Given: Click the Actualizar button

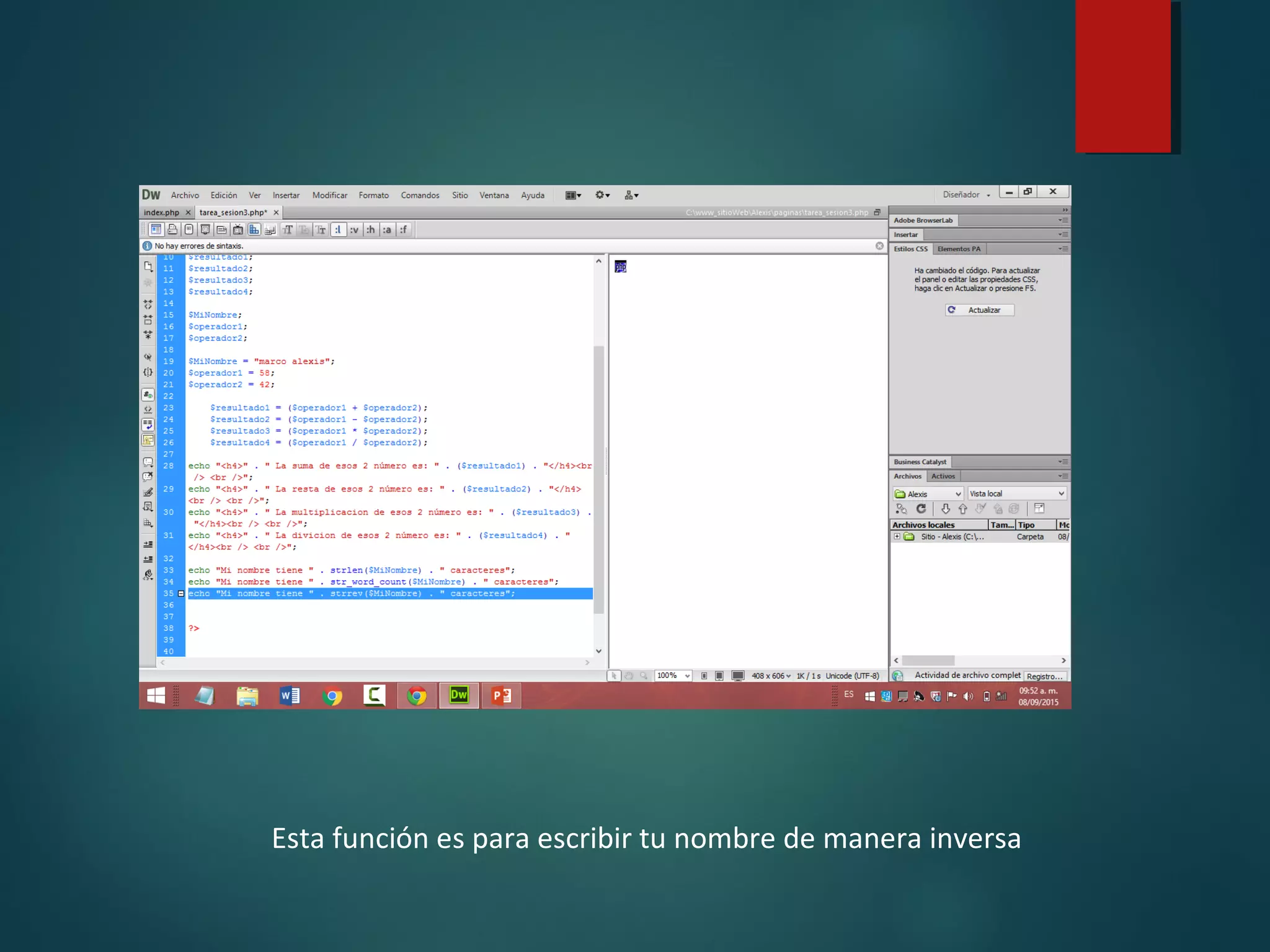Looking at the screenshot, I should click(x=980, y=310).
